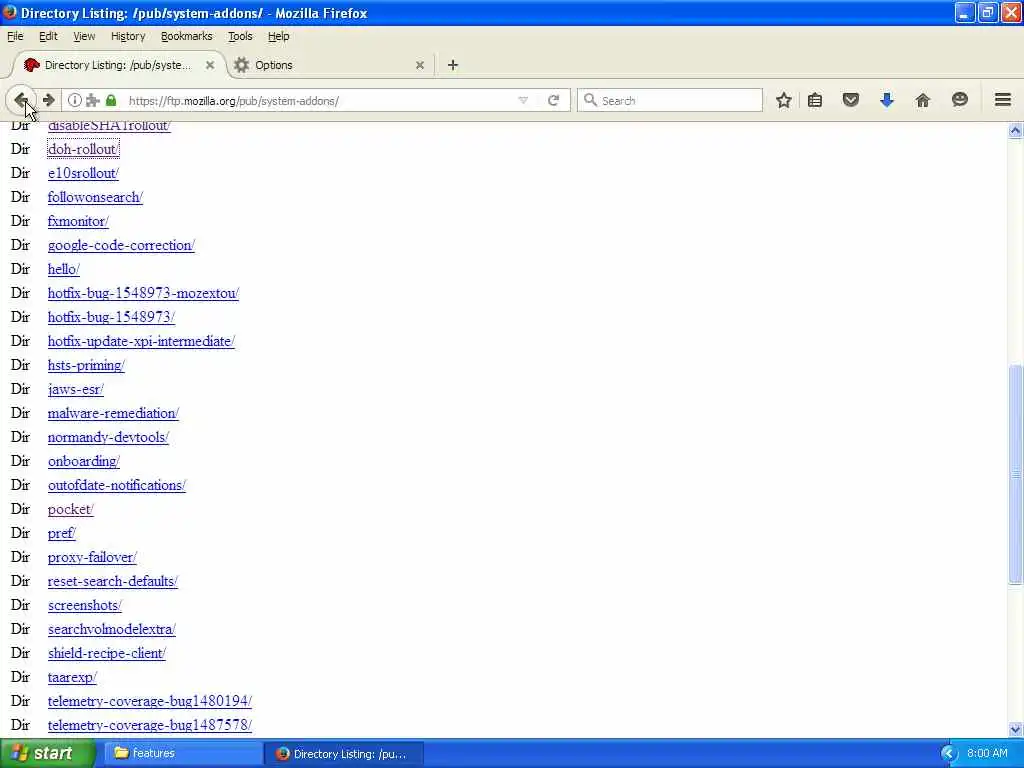Open the jaws-esr/ link
The width and height of the screenshot is (1024, 768).
point(76,389)
